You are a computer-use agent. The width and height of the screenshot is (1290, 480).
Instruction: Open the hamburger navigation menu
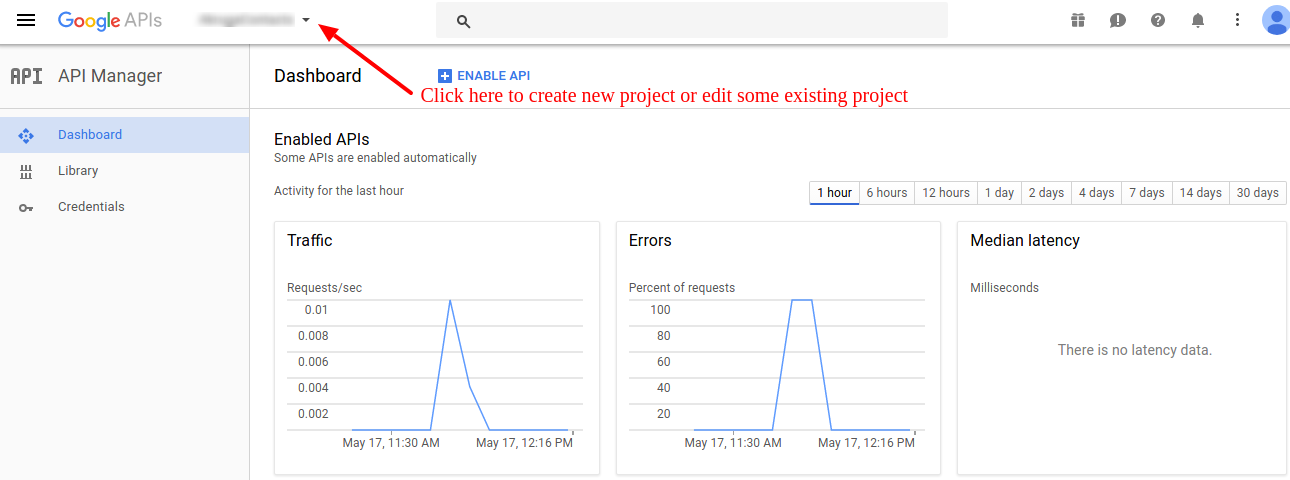[x=26, y=20]
